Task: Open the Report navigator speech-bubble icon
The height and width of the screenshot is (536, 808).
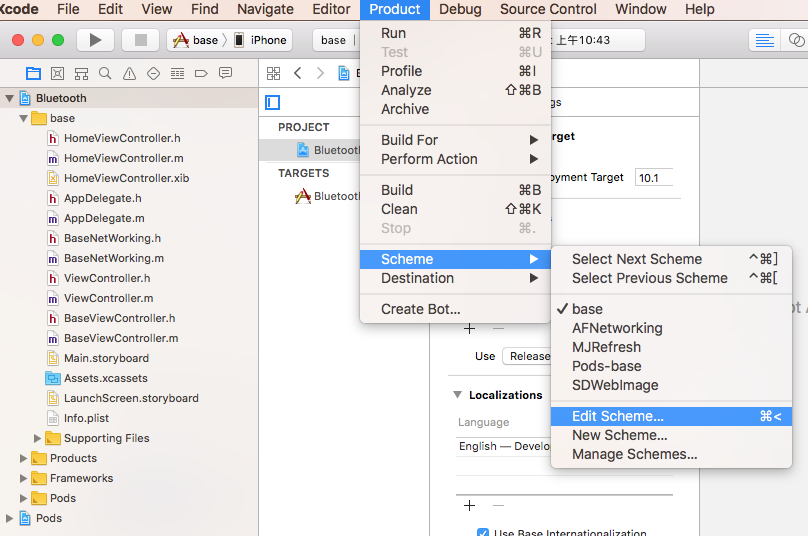Action: coord(225,73)
